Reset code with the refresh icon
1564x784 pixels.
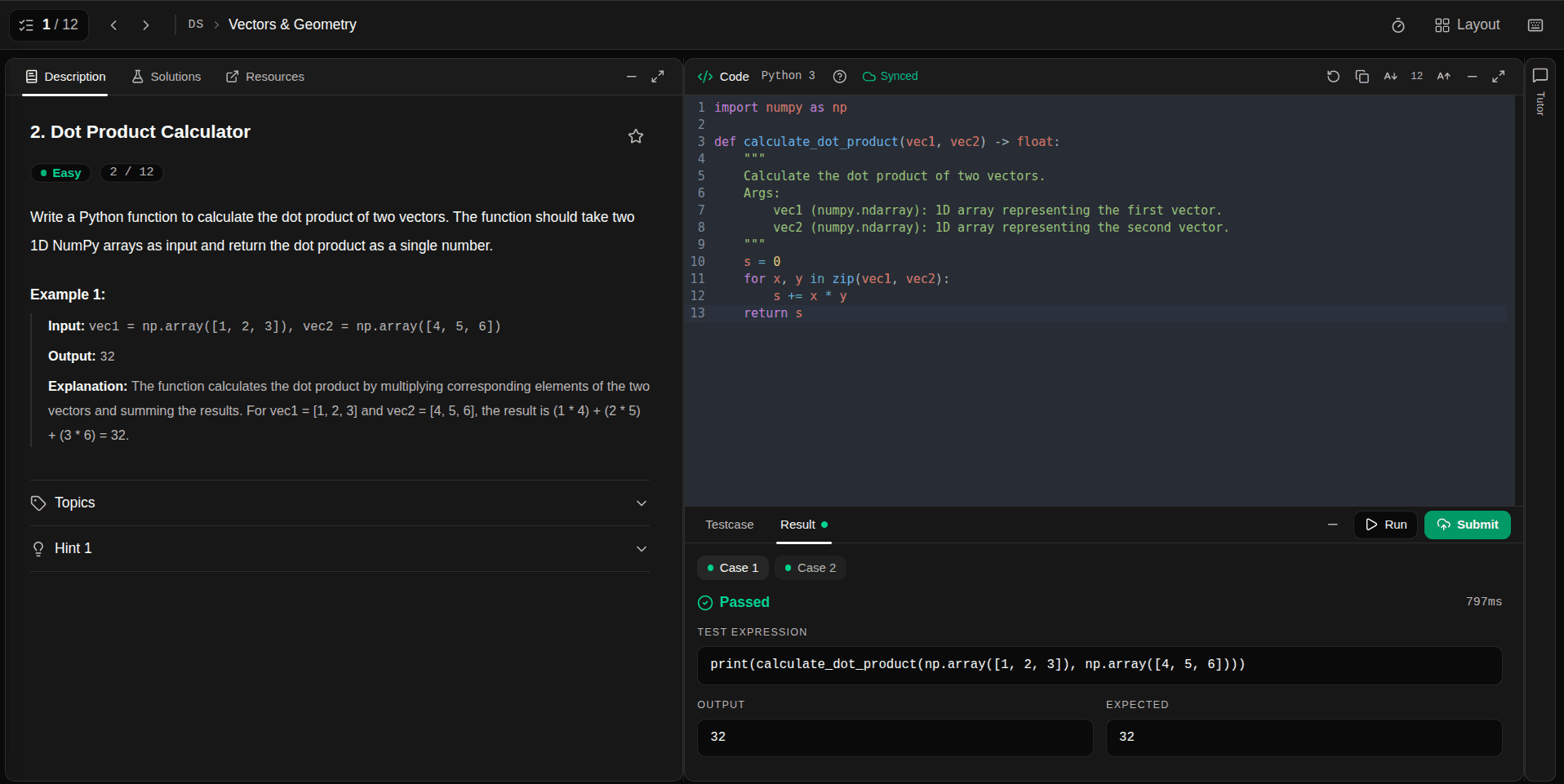tap(1333, 77)
